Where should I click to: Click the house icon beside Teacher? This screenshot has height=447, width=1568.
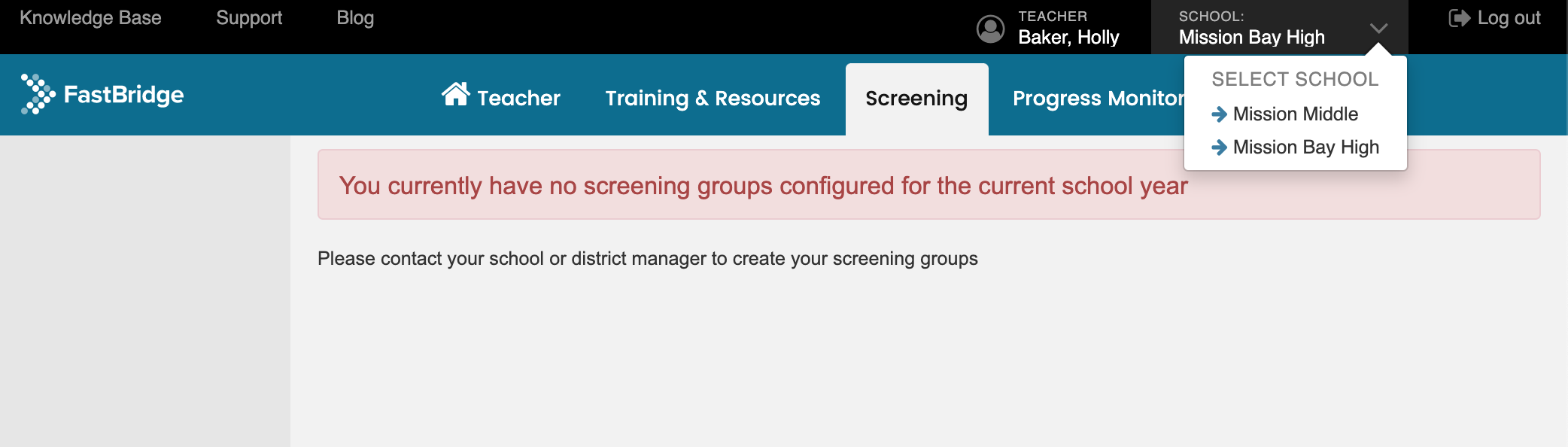tap(455, 94)
